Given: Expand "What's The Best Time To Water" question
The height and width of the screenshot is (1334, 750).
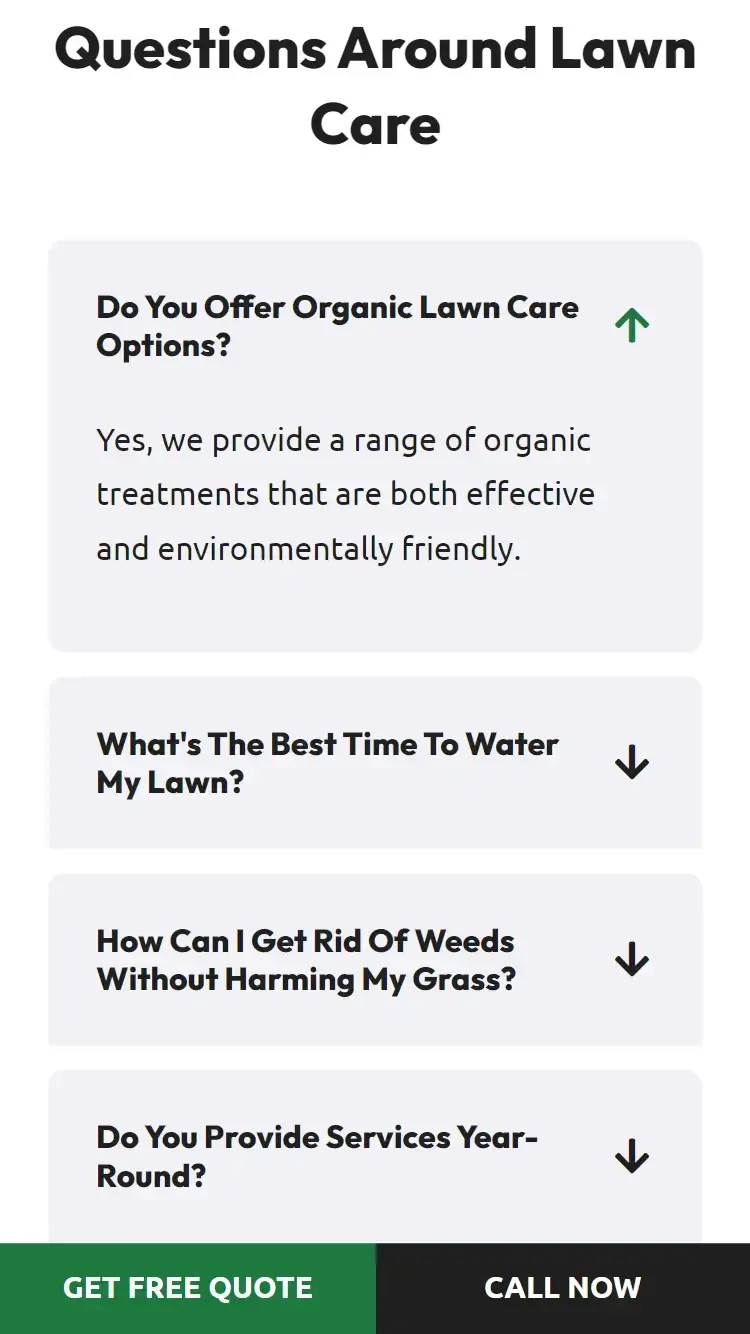Looking at the screenshot, I should pyautogui.click(x=327, y=744).
